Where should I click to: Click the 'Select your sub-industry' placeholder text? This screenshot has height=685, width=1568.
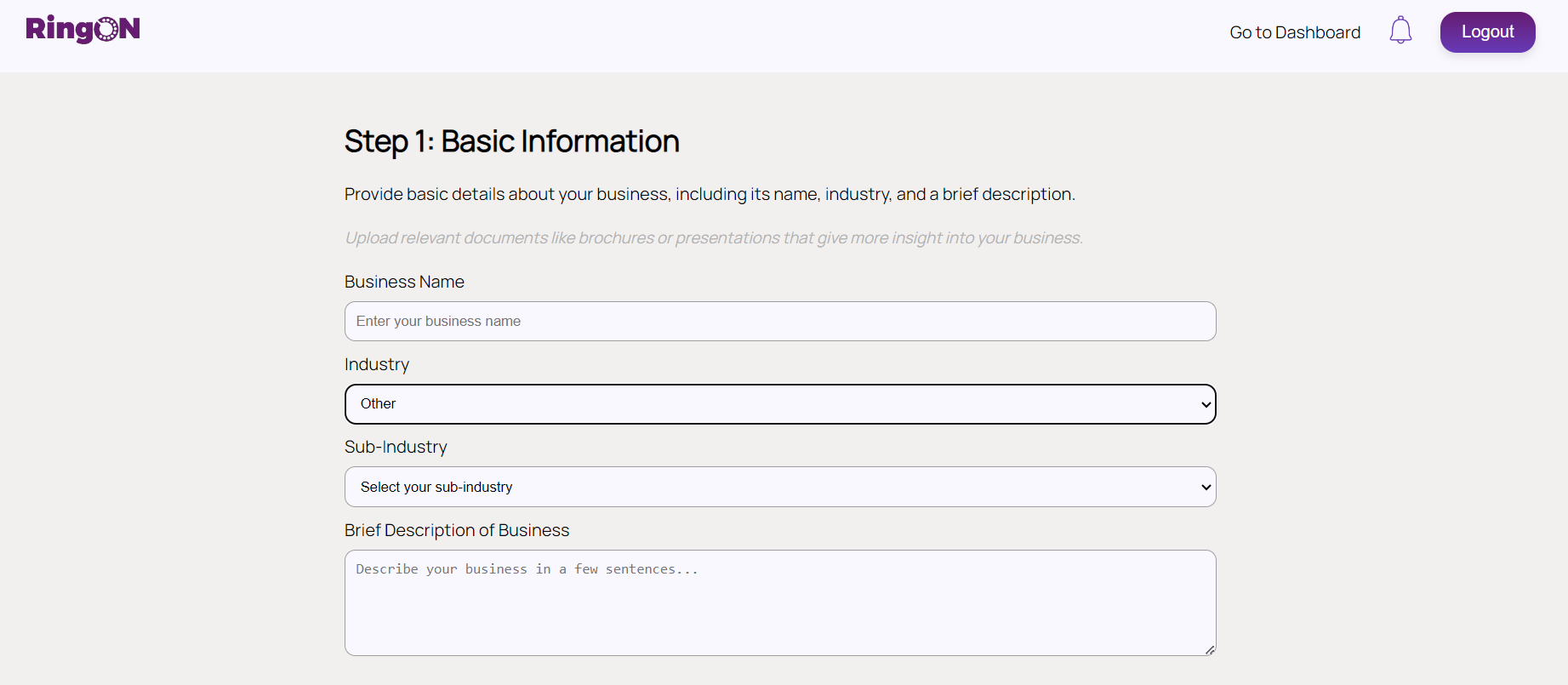click(x=436, y=488)
